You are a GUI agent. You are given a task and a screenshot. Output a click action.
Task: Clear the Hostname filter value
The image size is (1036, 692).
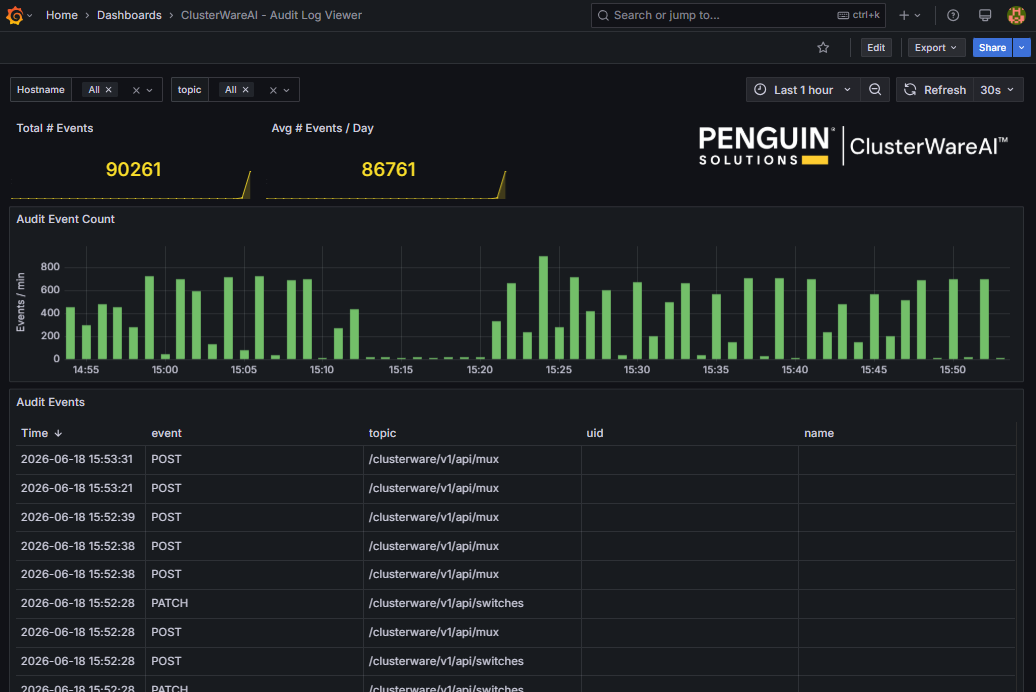click(x=136, y=90)
